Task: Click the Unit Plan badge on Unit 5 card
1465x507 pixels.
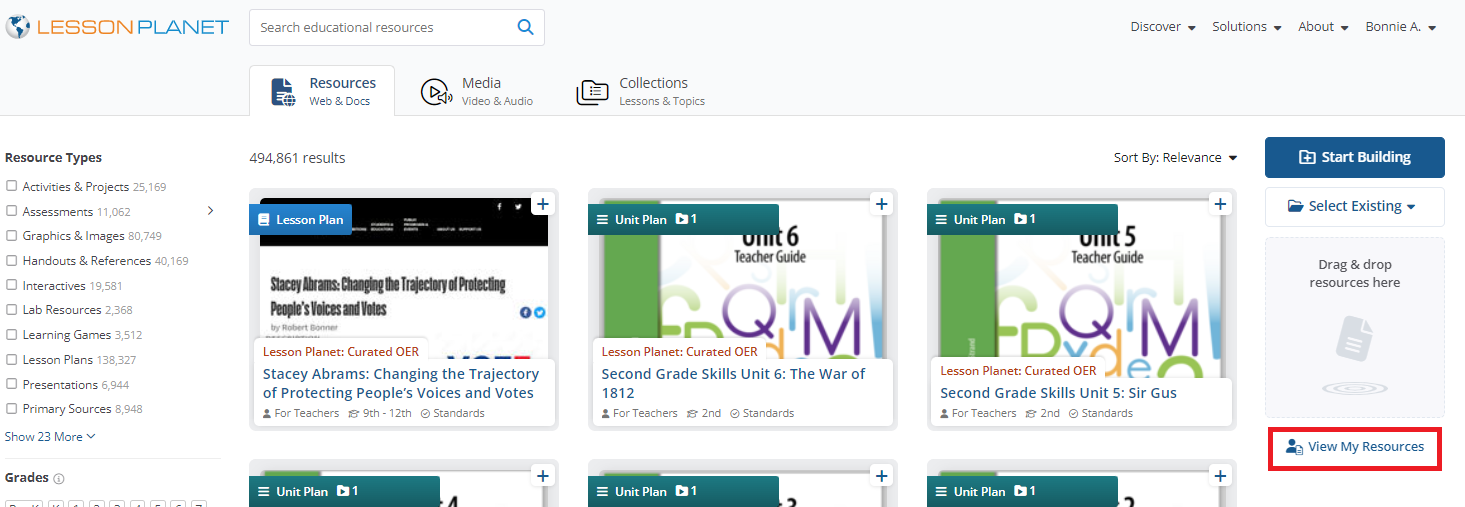Action: (1022, 219)
